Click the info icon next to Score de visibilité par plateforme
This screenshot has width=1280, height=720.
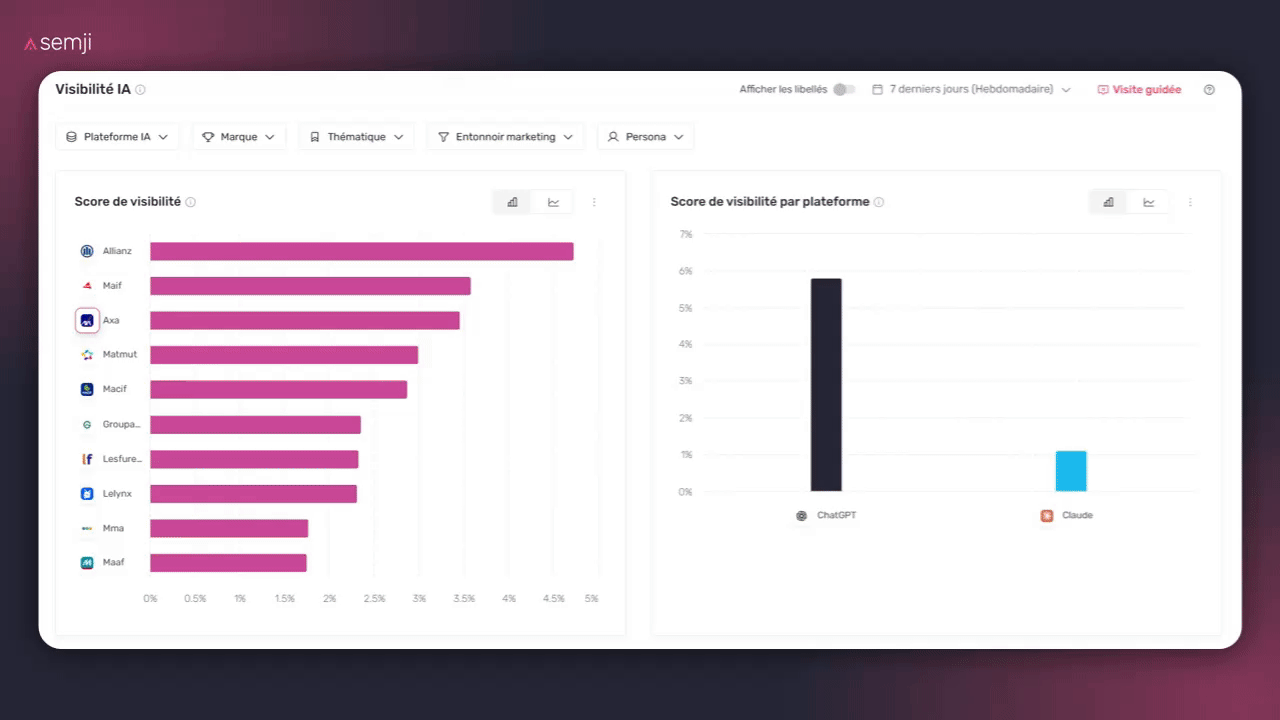click(x=879, y=202)
